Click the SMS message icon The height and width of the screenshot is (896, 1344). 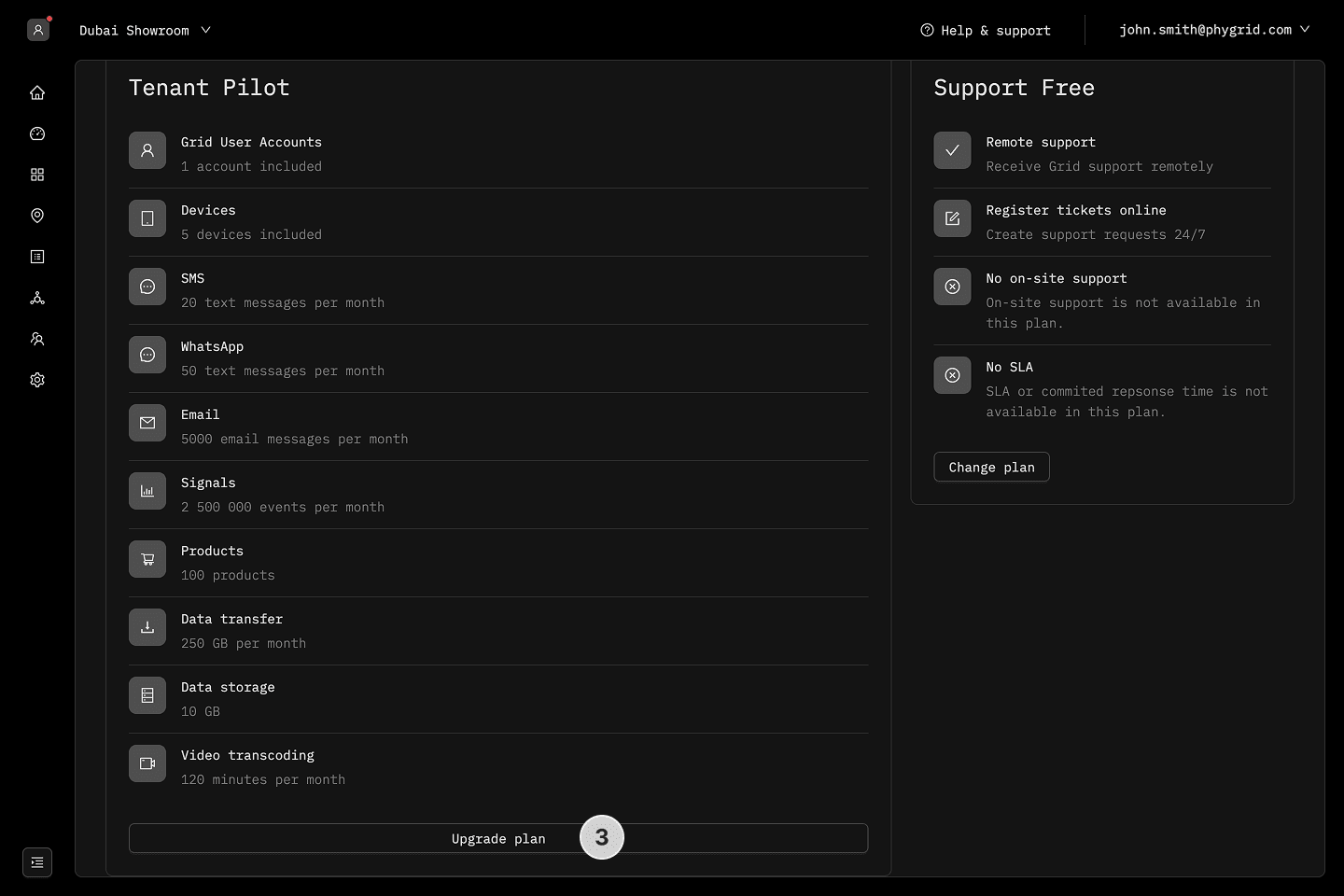(x=147, y=287)
